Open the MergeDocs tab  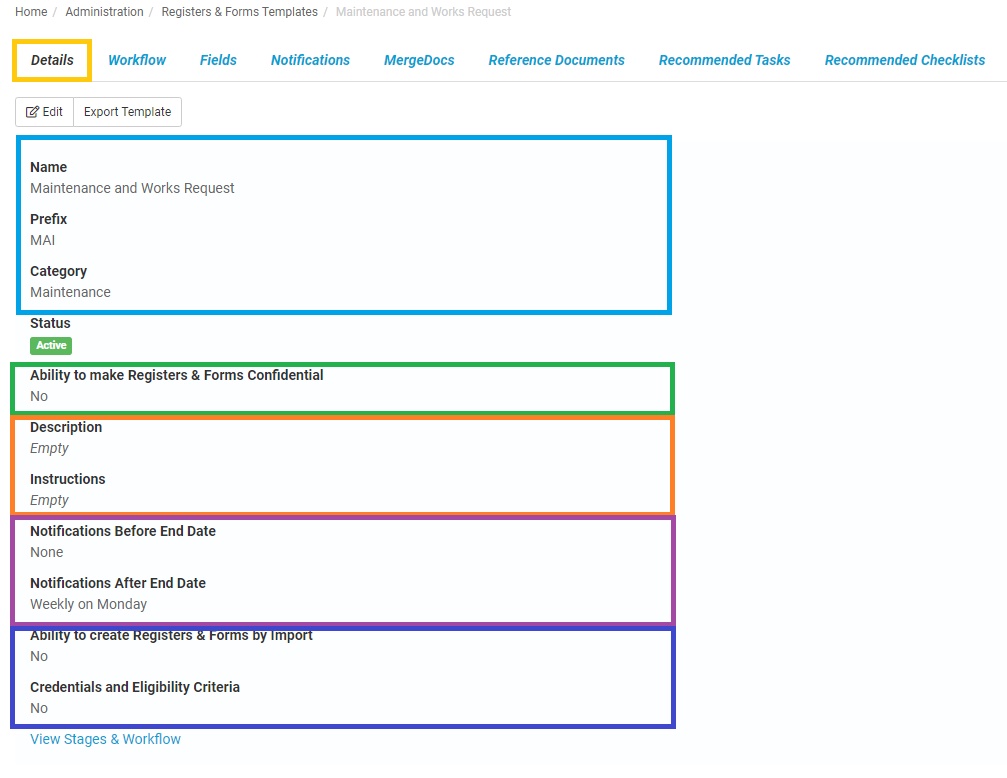(419, 60)
